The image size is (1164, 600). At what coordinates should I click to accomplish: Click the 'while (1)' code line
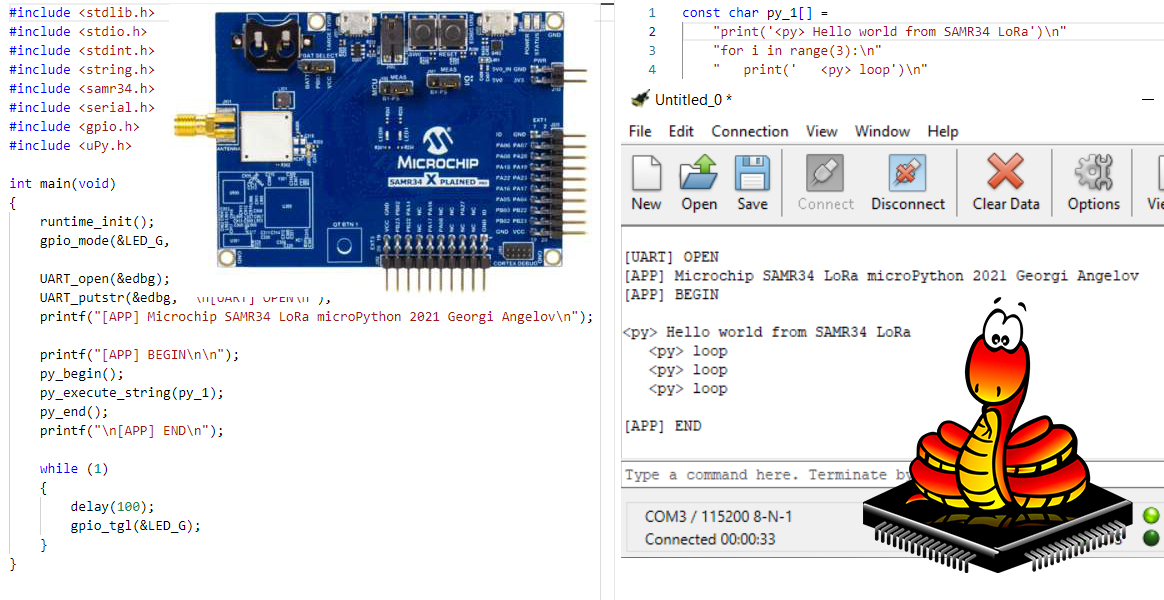[74, 469]
